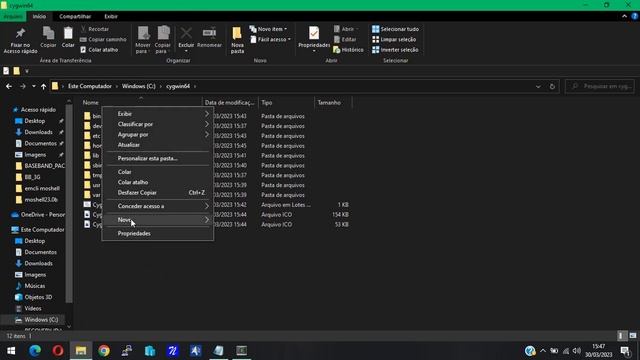The image size is (640, 360).
Task: Expand the Conceder acesso a submenu
Action: pyautogui.click(x=158, y=206)
